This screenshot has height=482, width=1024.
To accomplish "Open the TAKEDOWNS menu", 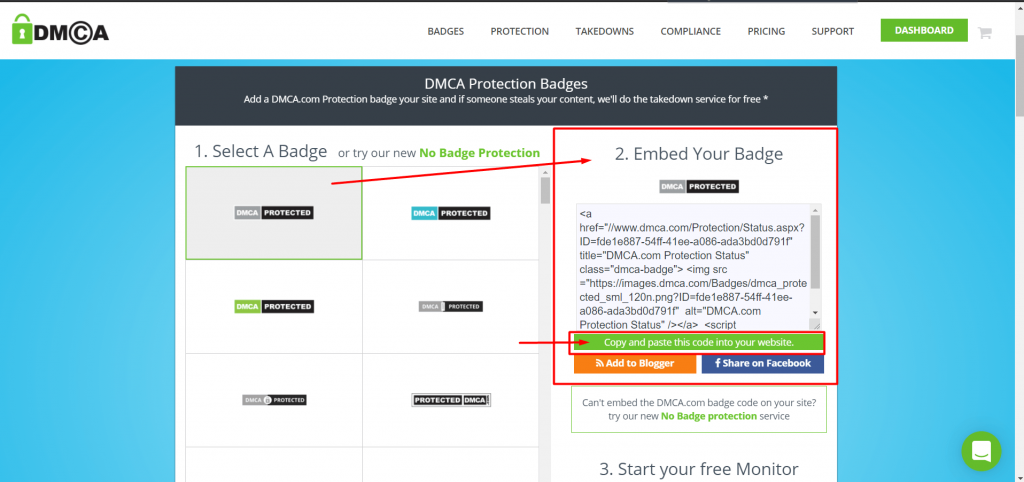I will coord(605,31).
